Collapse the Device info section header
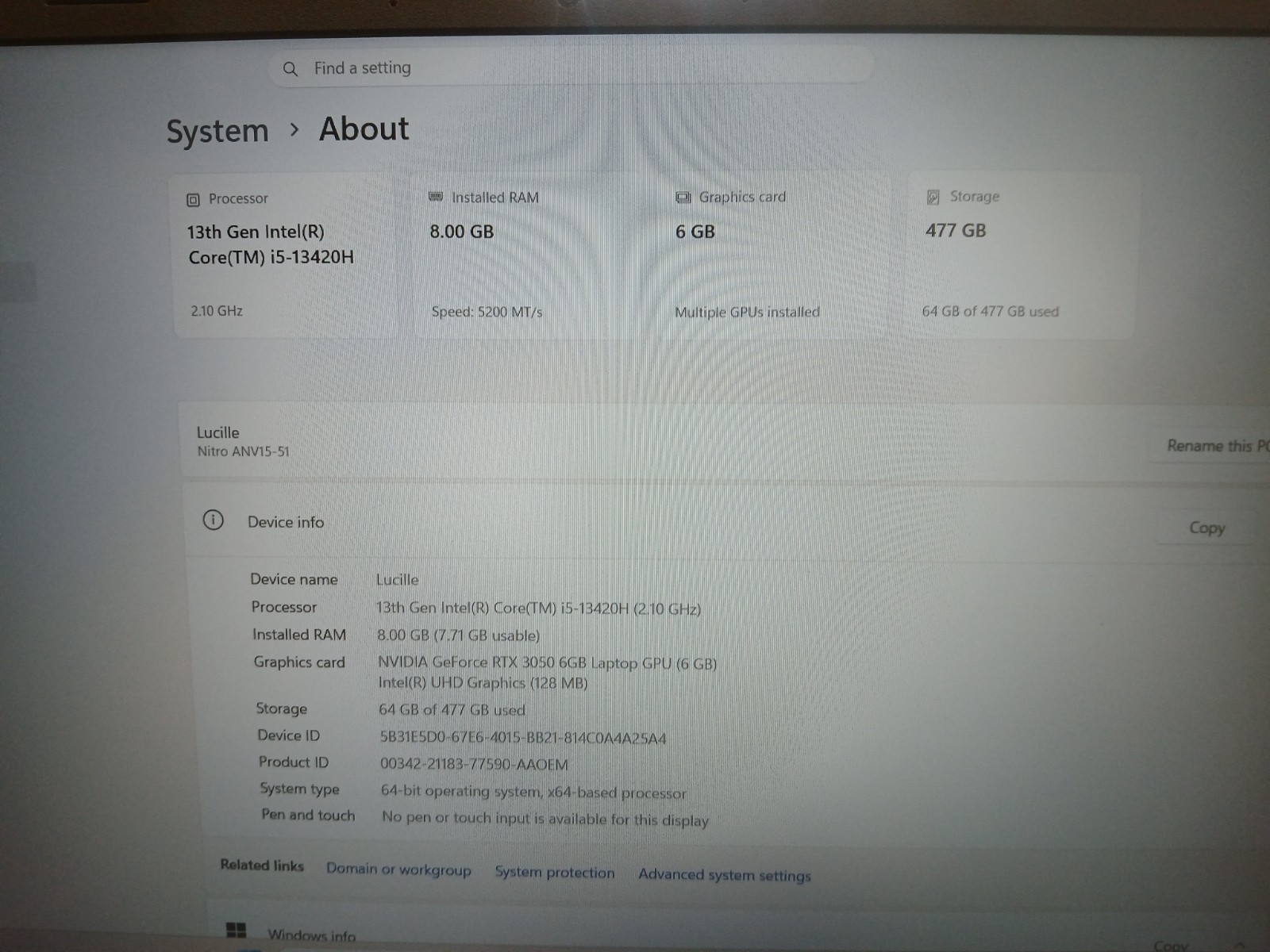 tap(726, 524)
